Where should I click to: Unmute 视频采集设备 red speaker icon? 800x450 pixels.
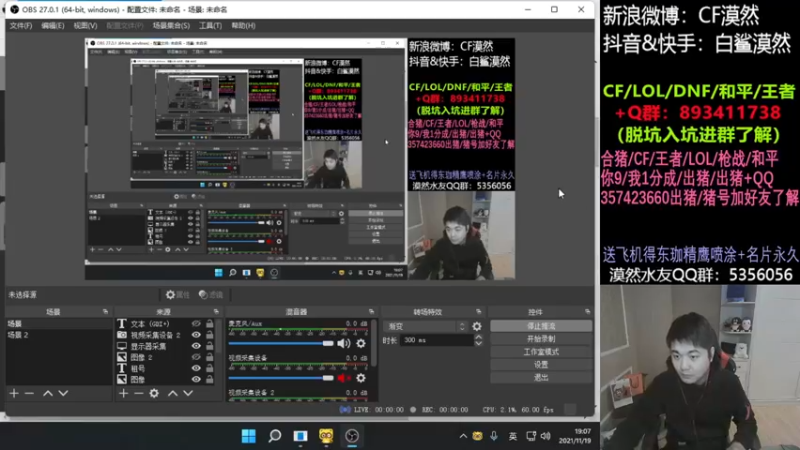coord(344,378)
